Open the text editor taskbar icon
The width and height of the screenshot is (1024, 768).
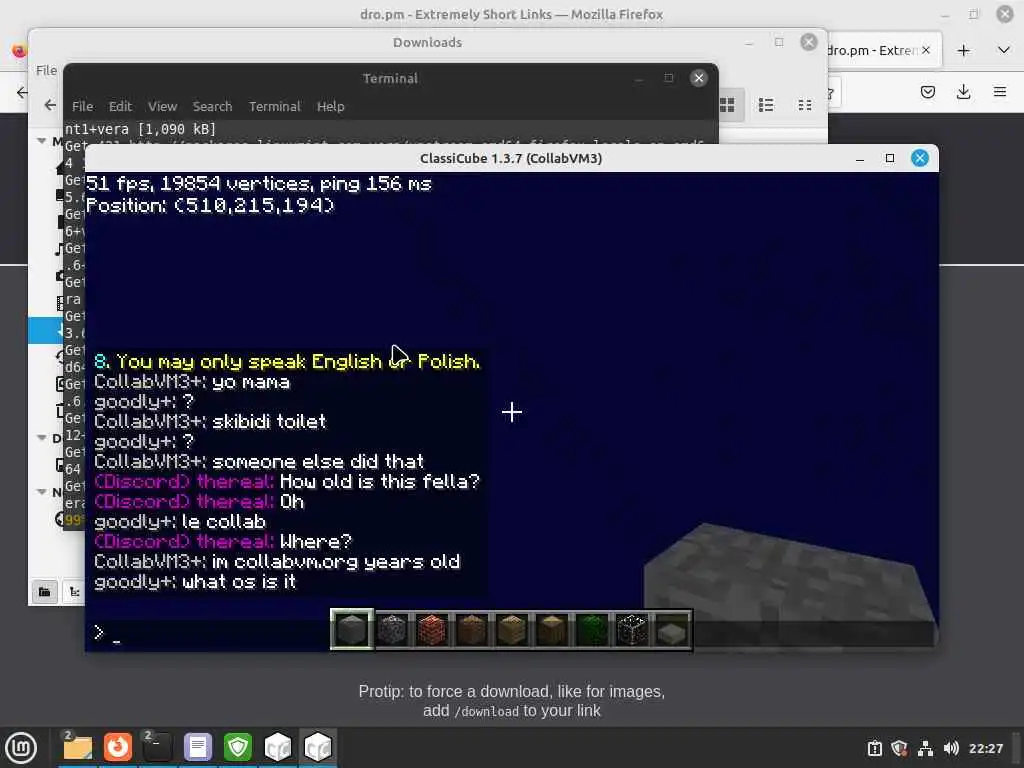pos(198,747)
